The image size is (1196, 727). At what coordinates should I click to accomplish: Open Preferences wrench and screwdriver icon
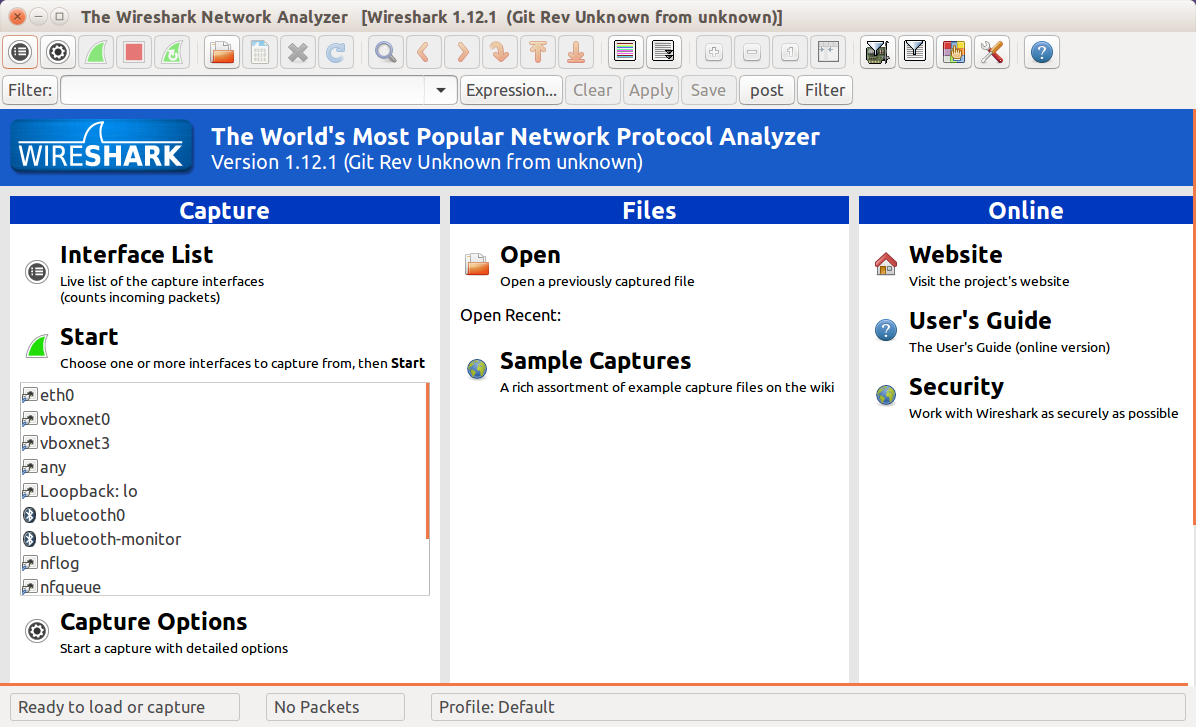(990, 52)
